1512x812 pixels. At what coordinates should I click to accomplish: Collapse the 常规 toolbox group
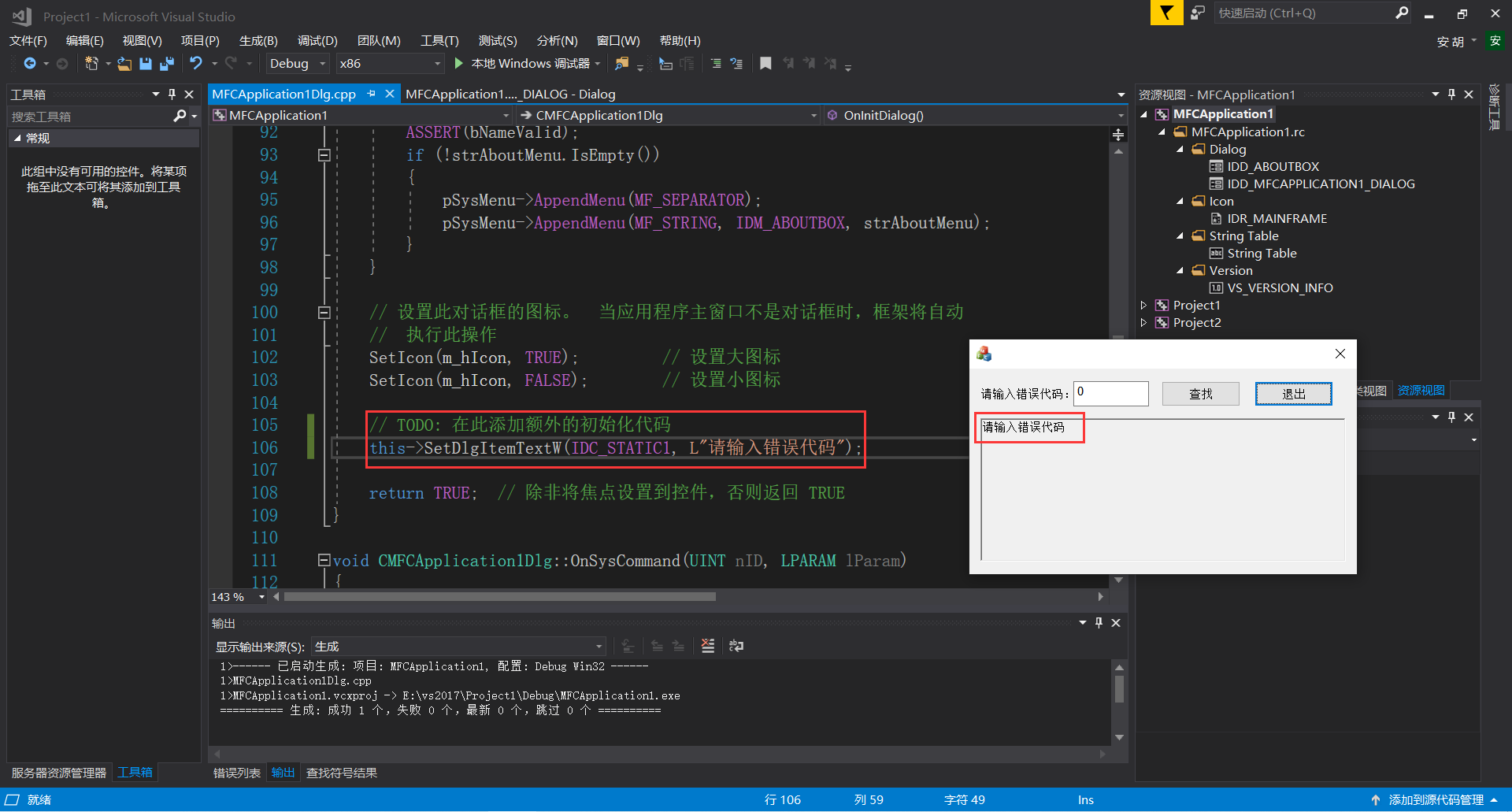(x=17, y=138)
